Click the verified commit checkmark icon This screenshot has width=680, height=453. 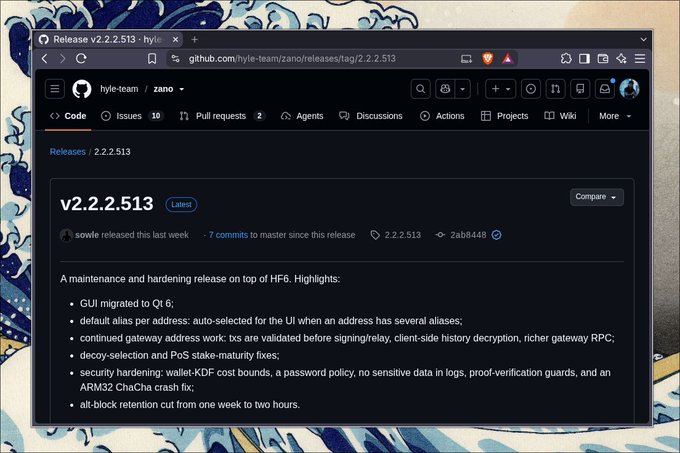tap(497, 235)
